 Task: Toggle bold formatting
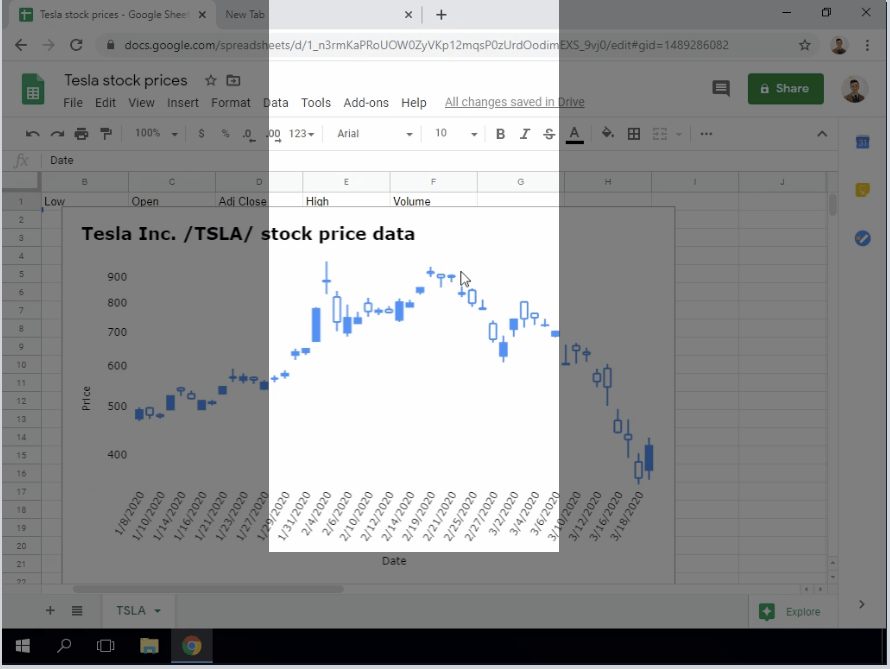tap(500, 133)
